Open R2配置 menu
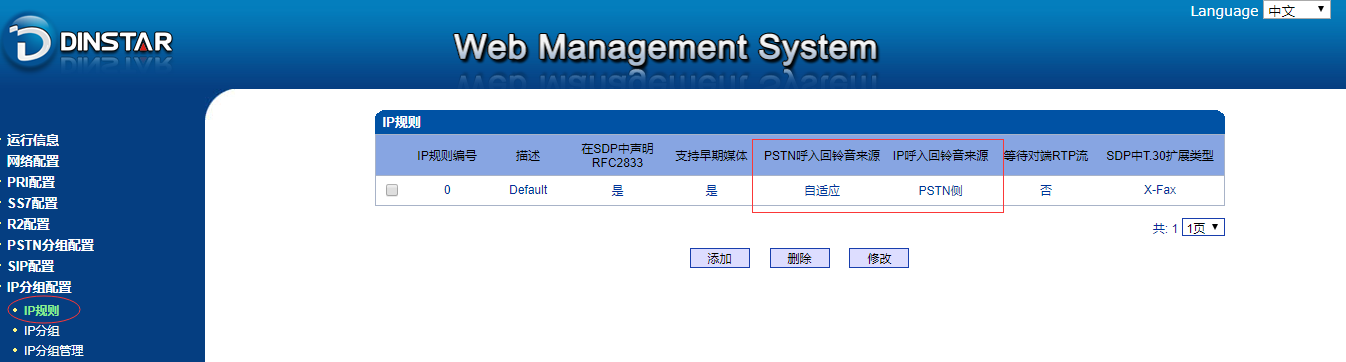The width and height of the screenshot is (1346, 362). pyautogui.click(x=28, y=224)
